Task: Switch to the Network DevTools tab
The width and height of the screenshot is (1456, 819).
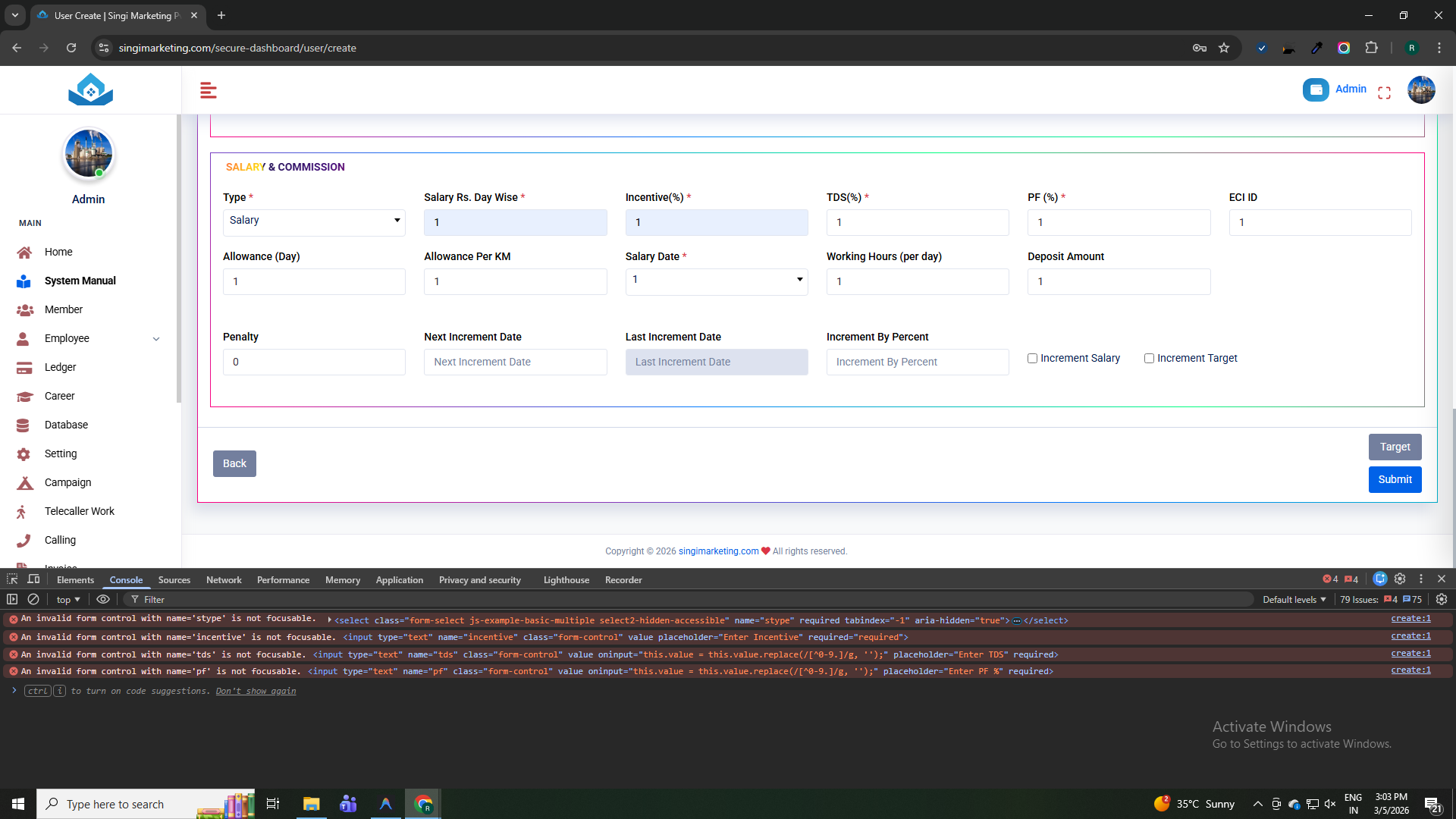Action: coord(224,580)
